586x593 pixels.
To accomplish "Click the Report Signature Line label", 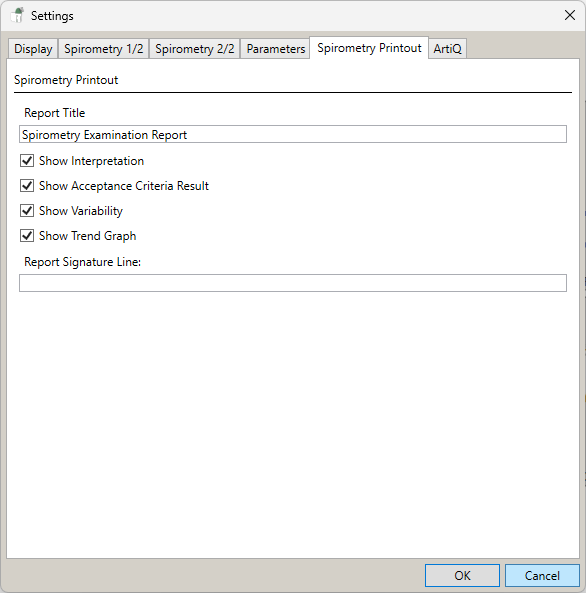I will tap(82, 262).
